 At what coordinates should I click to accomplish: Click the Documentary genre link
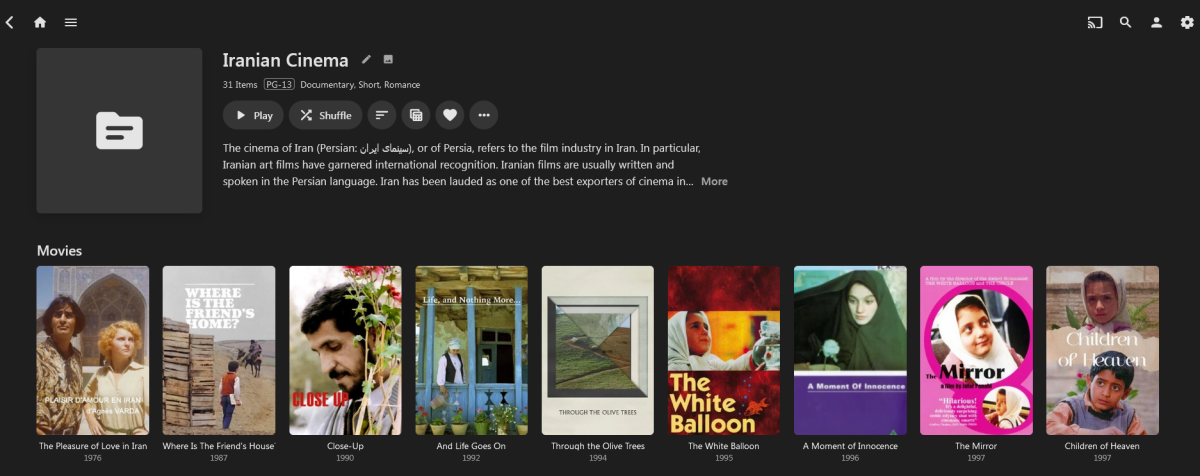(326, 85)
